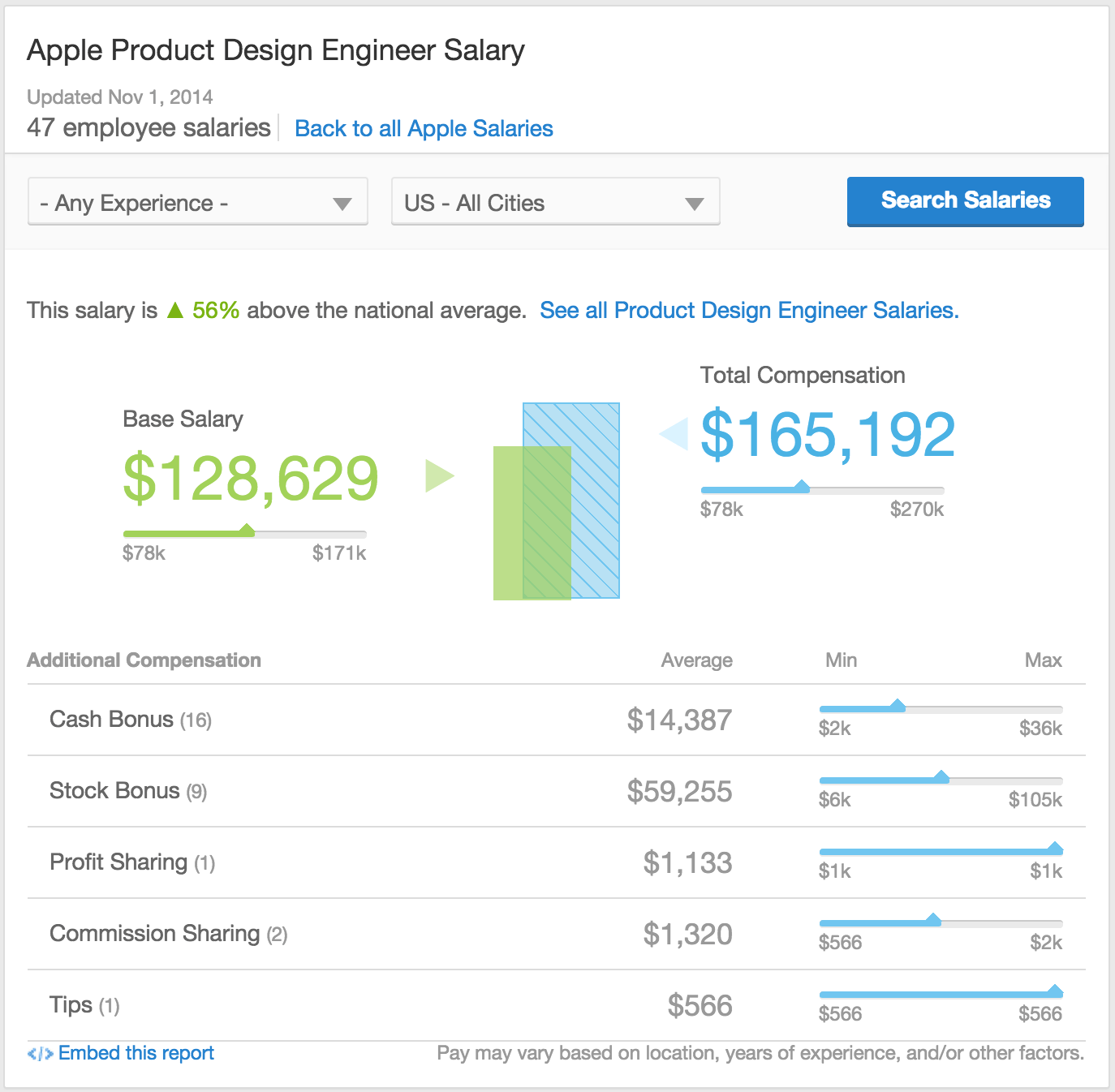The image size is (1115, 1092).
Task: Open the Embed this report link
Action: 136,1053
